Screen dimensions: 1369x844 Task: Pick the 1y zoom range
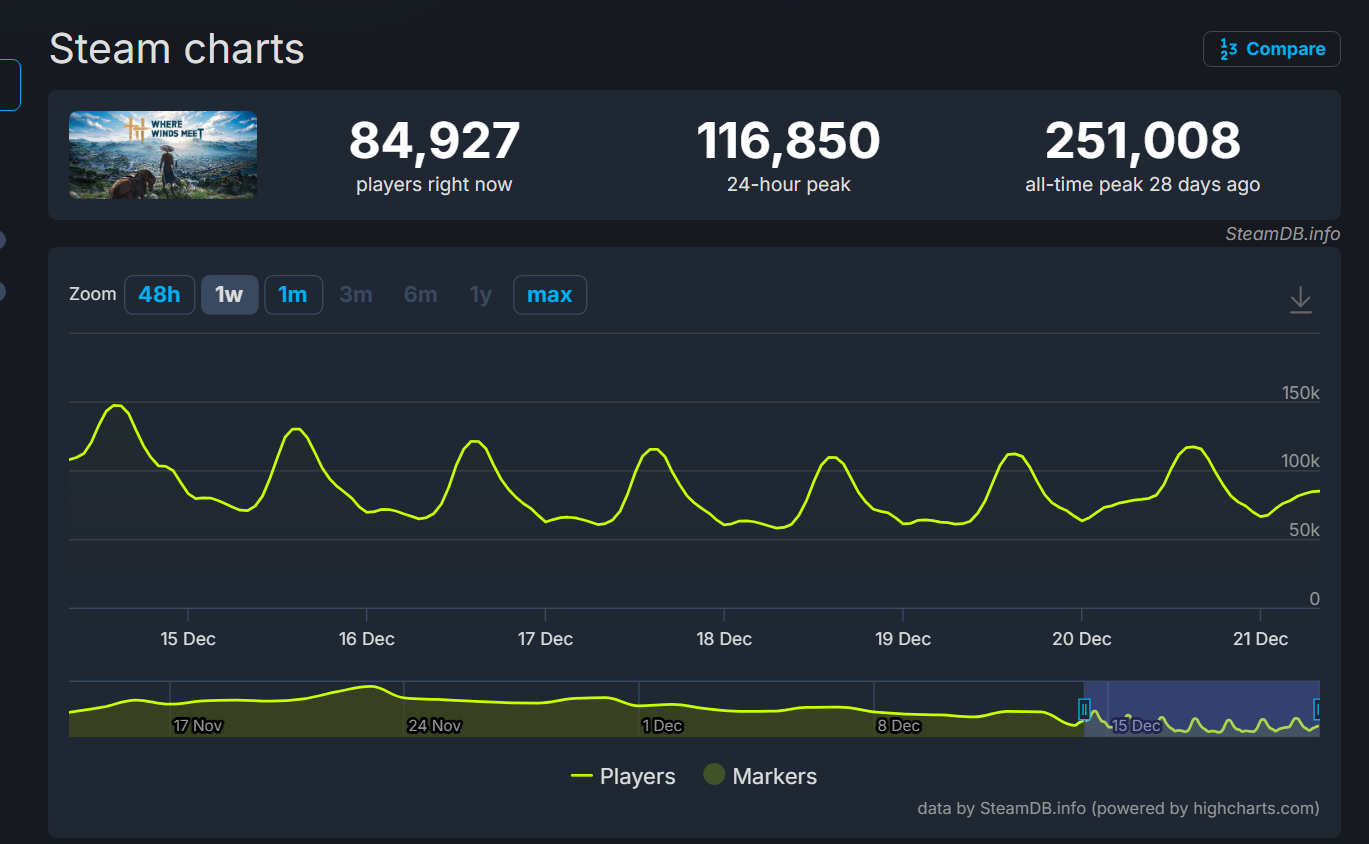click(x=481, y=295)
